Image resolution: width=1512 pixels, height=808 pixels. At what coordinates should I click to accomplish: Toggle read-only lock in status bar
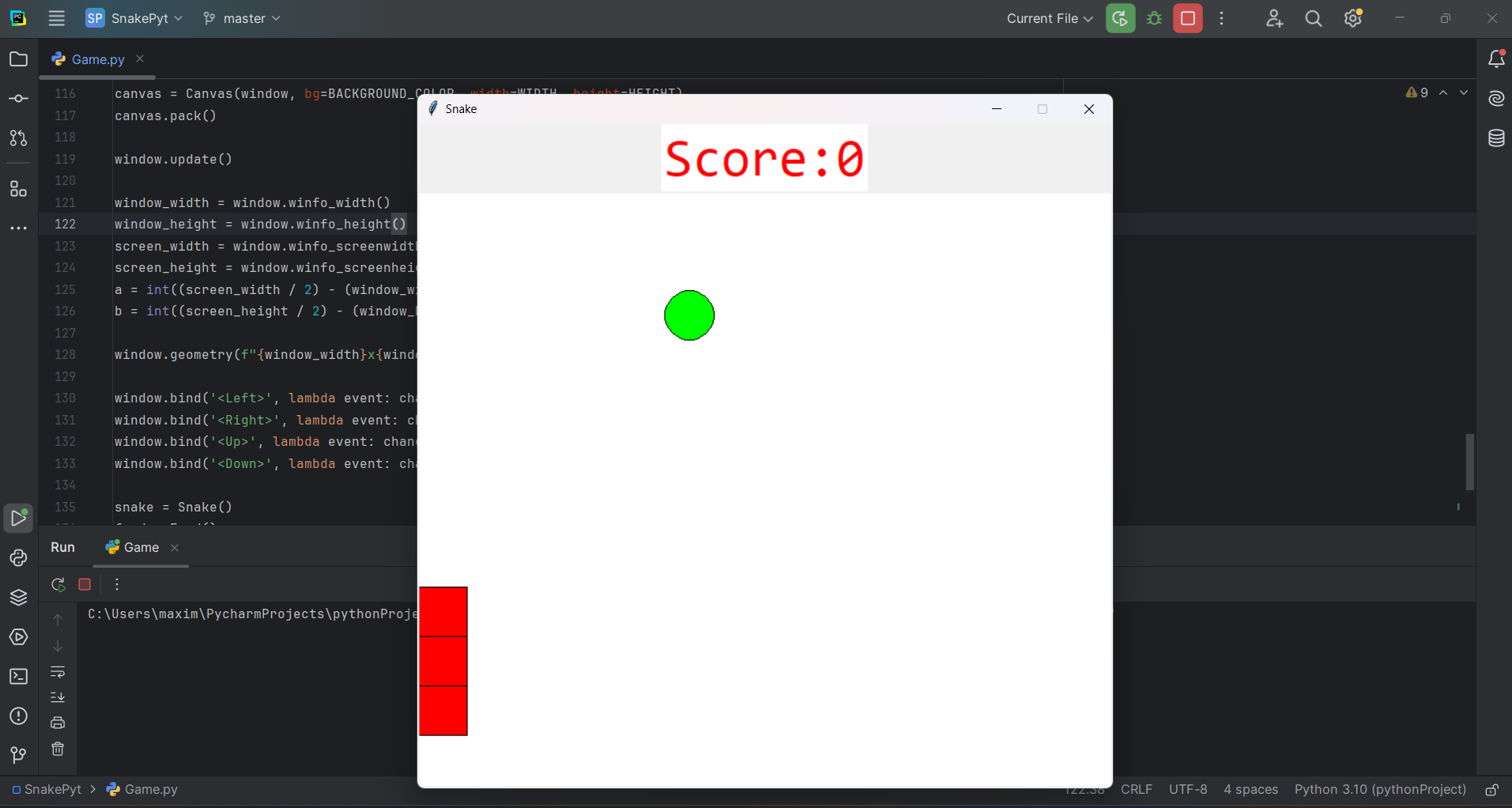tap(1491, 790)
